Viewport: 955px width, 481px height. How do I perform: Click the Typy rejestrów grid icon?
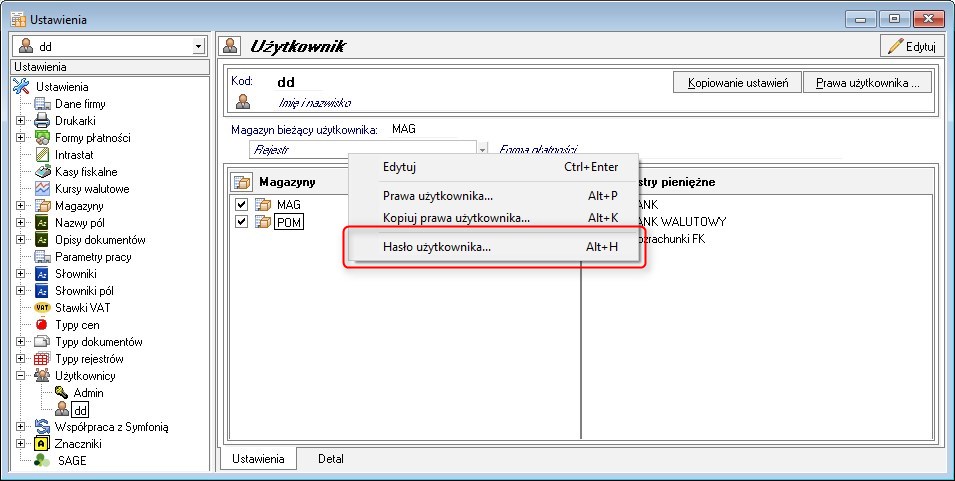click(x=42, y=359)
